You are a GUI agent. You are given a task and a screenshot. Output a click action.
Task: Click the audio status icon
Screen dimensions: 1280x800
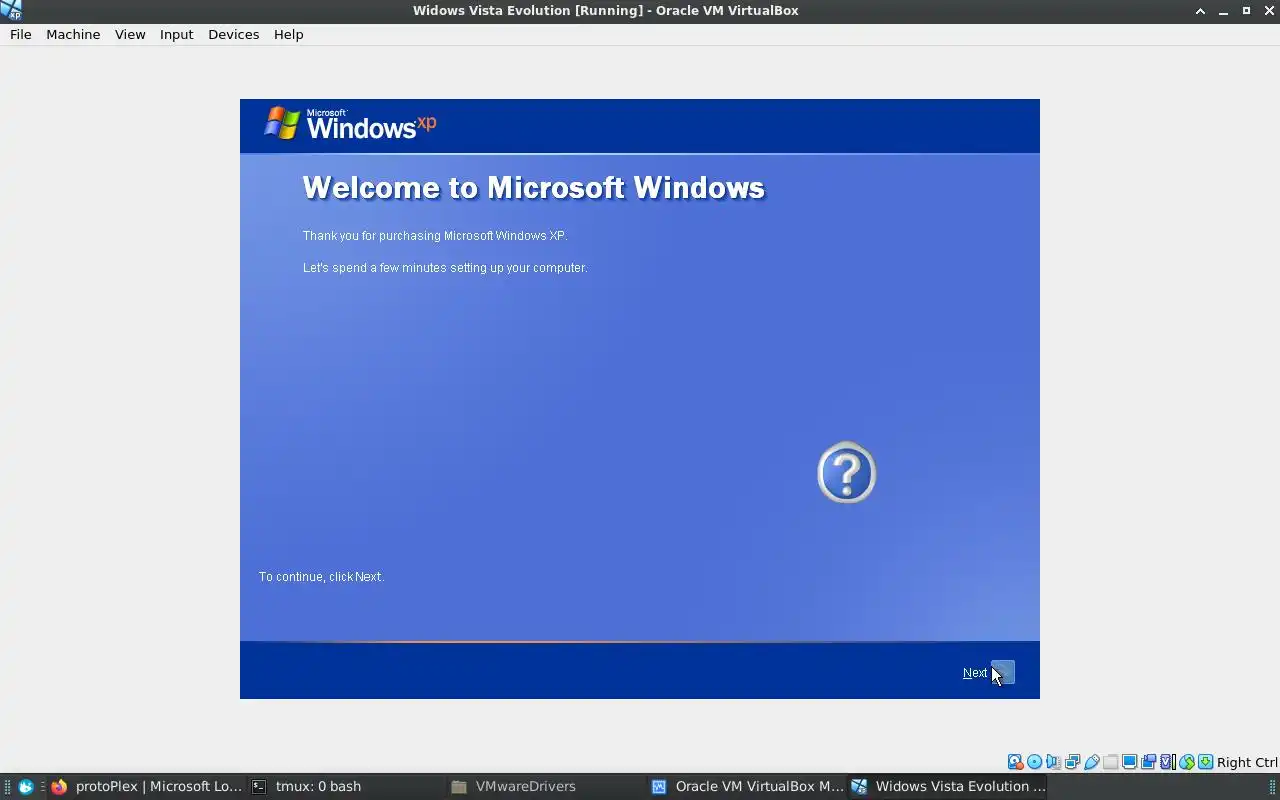coord(1053,762)
